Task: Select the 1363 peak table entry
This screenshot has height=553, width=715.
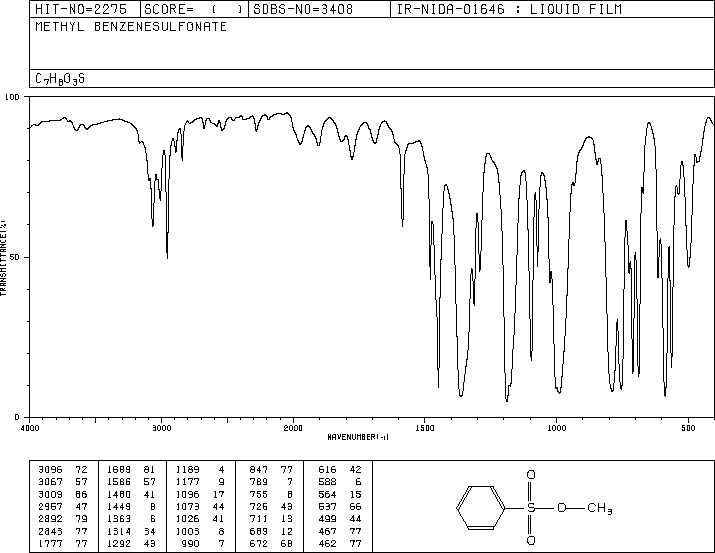Action: point(131,519)
